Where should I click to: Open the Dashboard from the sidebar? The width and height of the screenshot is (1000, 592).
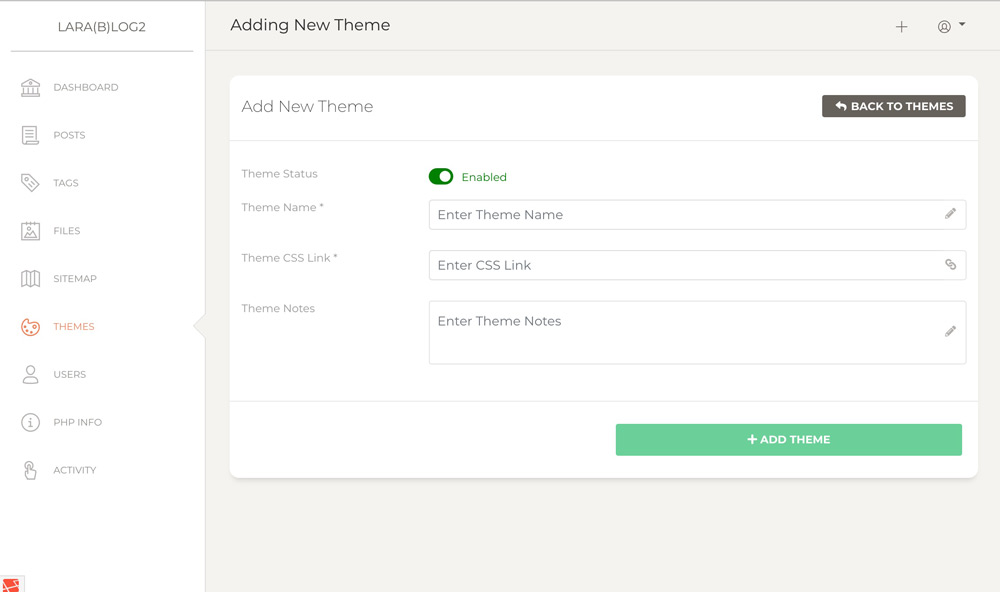coord(31,87)
